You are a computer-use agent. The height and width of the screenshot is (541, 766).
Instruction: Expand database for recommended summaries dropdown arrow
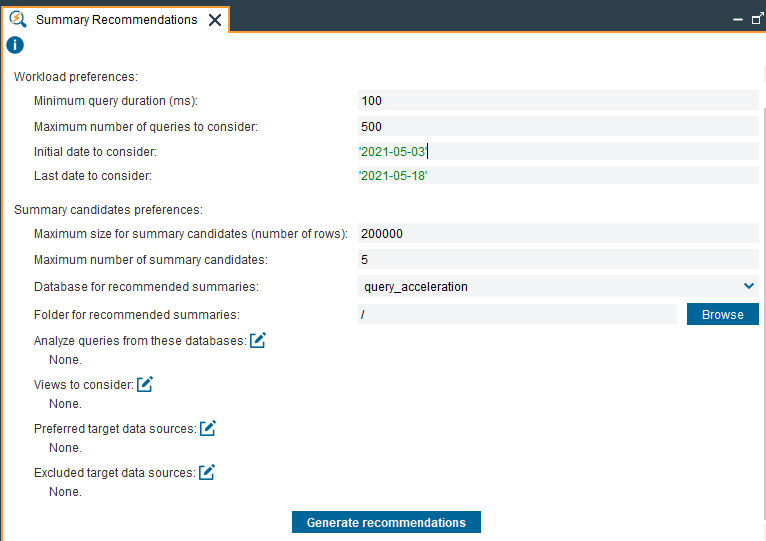(x=748, y=286)
